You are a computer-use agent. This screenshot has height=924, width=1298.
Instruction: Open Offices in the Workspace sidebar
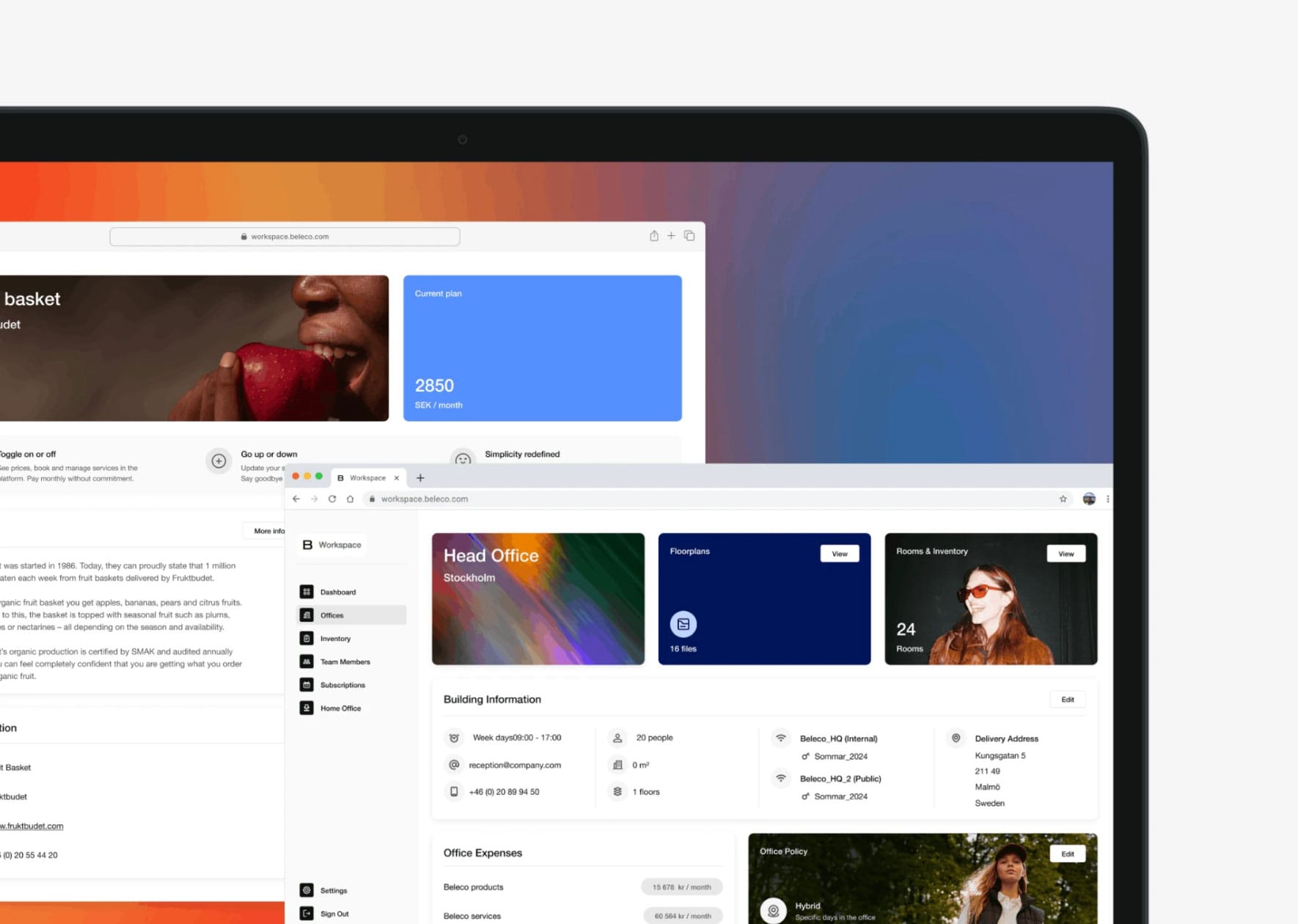[x=352, y=615]
